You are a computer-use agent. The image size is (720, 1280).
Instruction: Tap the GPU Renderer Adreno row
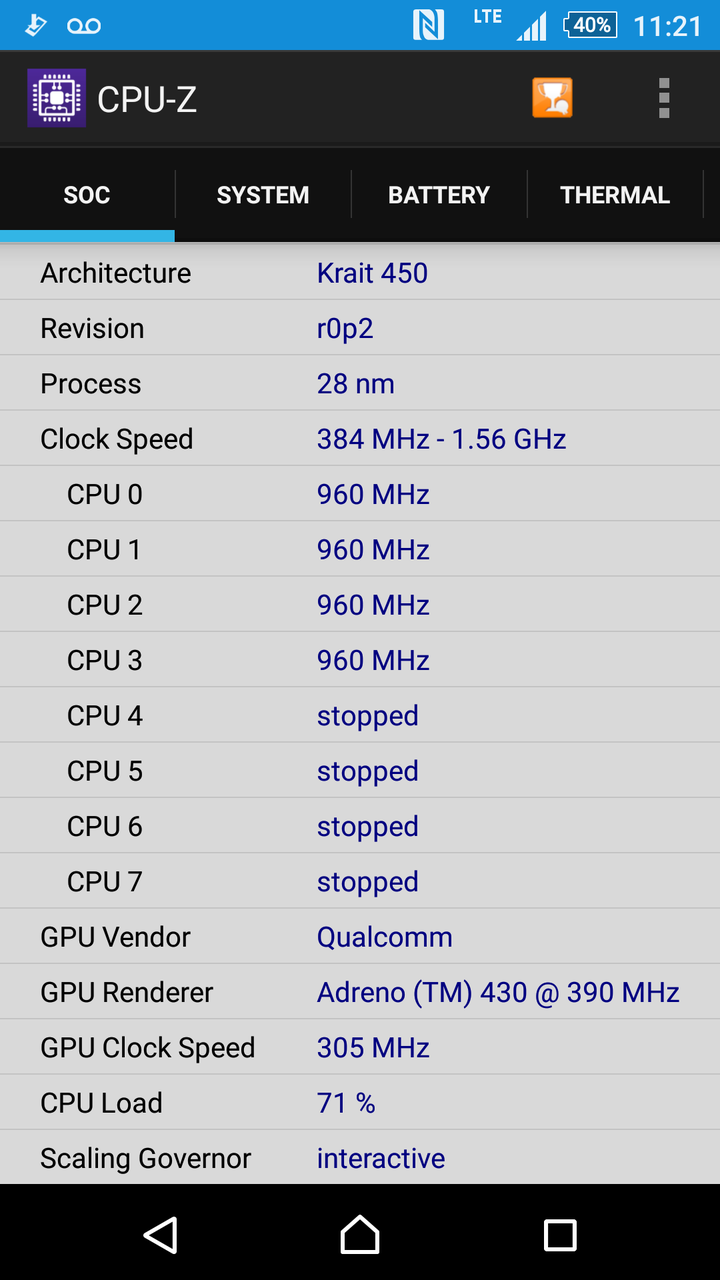click(x=360, y=992)
